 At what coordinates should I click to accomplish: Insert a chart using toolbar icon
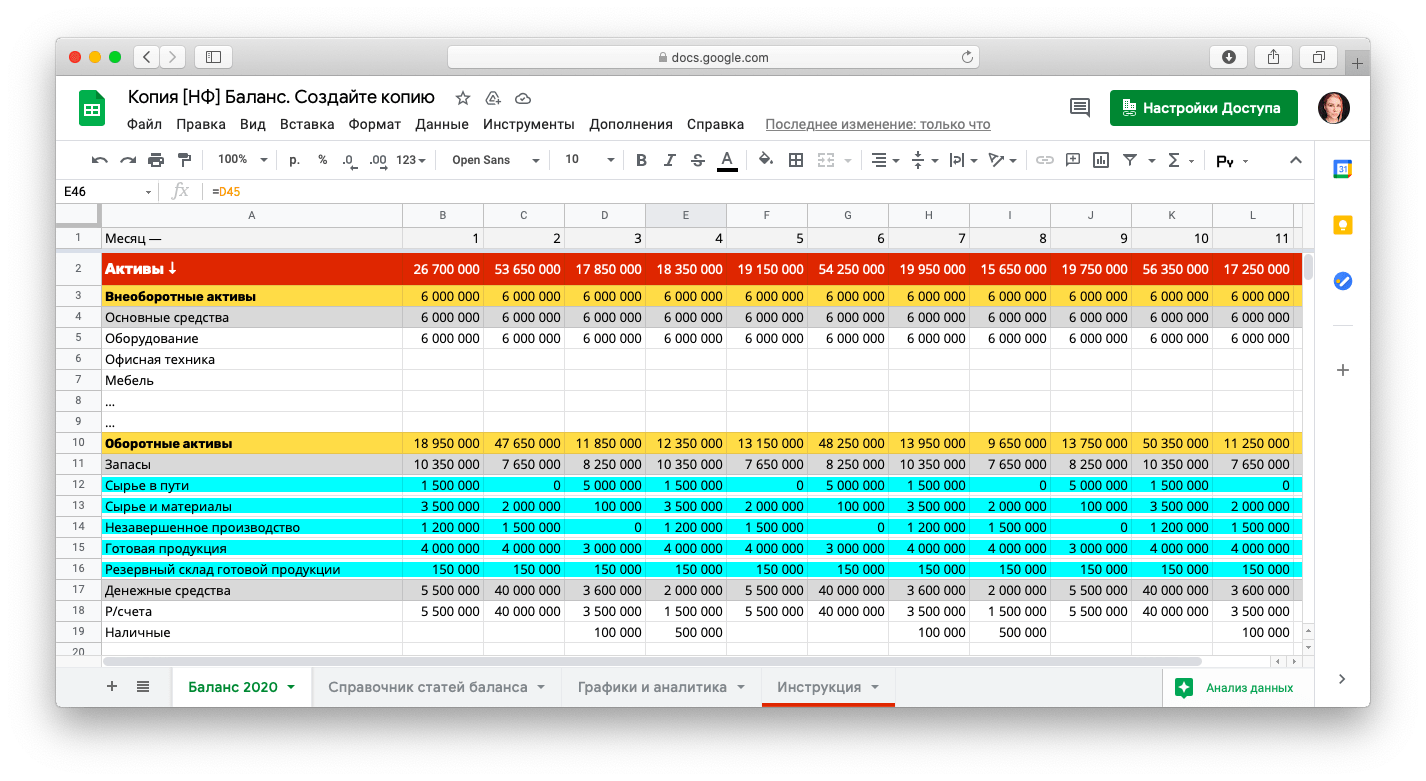tap(1101, 160)
